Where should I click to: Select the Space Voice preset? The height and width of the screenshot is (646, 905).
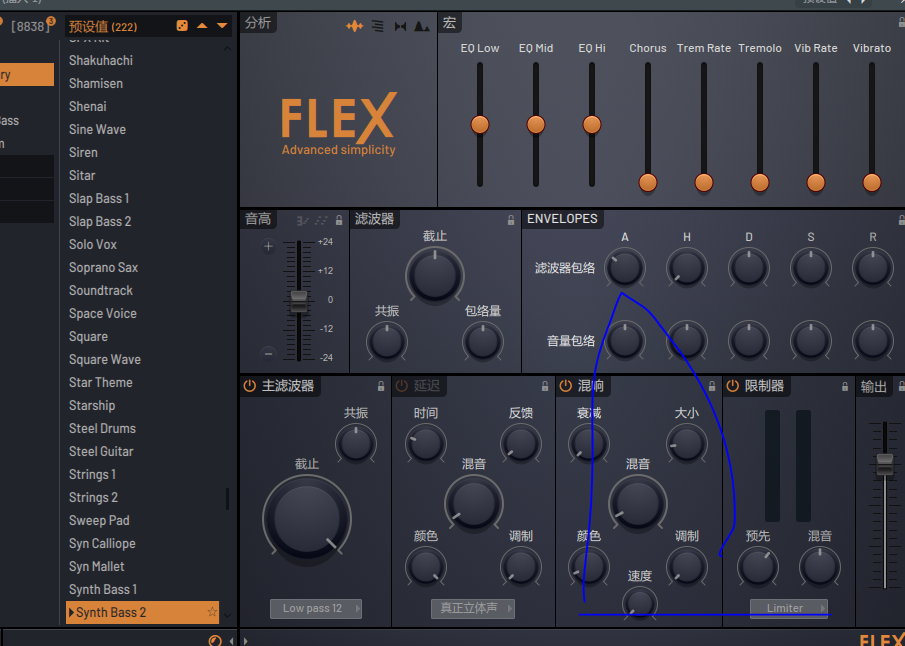[103, 314]
